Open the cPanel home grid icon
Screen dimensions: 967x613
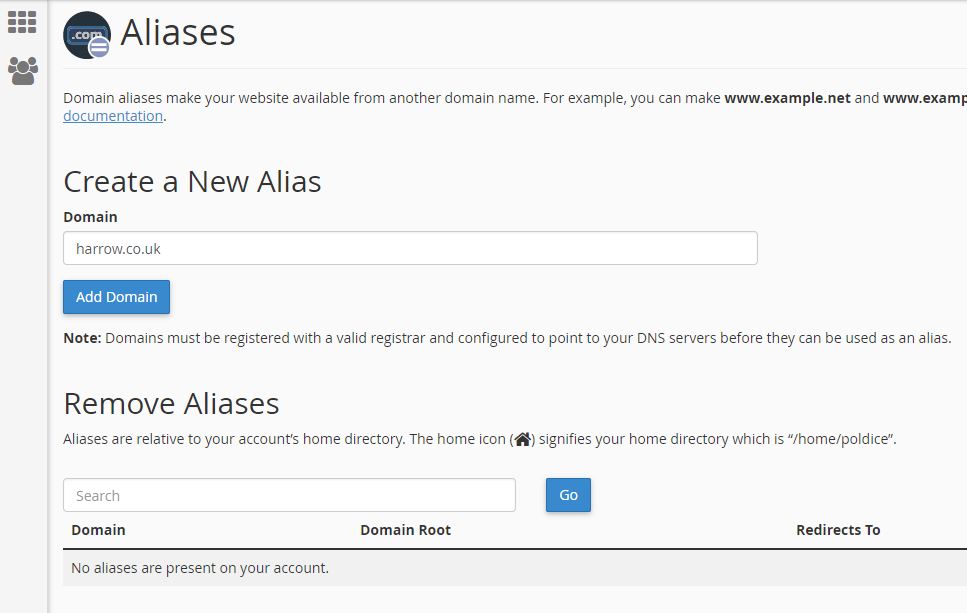[22, 22]
